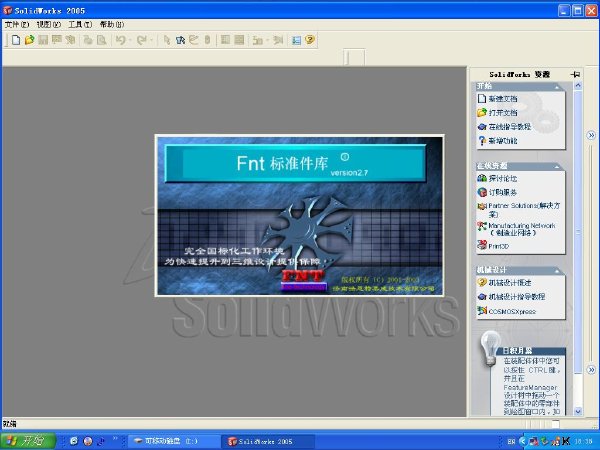Image resolution: width=600 pixels, height=450 pixels.
Task: Click the Select pointer tool icon
Action: (x=166, y=40)
